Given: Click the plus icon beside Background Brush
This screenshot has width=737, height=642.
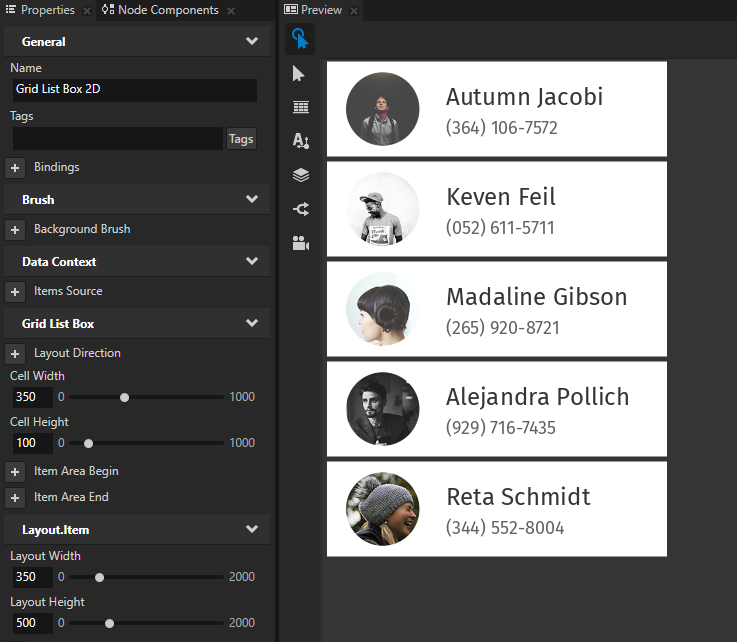Looking at the screenshot, I should click(x=15, y=230).
